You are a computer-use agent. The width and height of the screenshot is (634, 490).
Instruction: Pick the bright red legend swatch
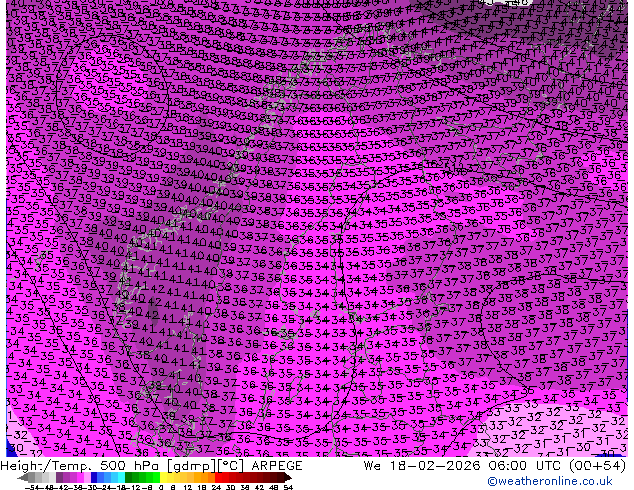point(218,477)
